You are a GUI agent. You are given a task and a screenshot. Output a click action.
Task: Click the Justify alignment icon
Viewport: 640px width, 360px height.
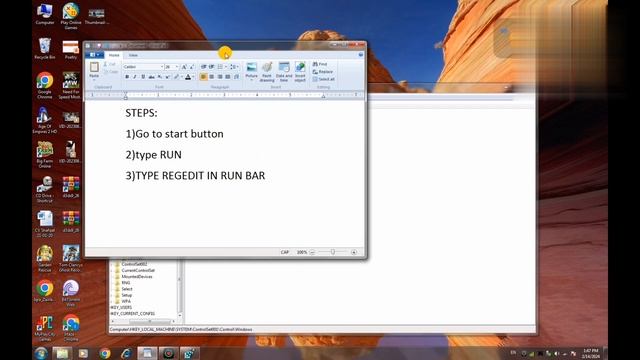point(228,77)
